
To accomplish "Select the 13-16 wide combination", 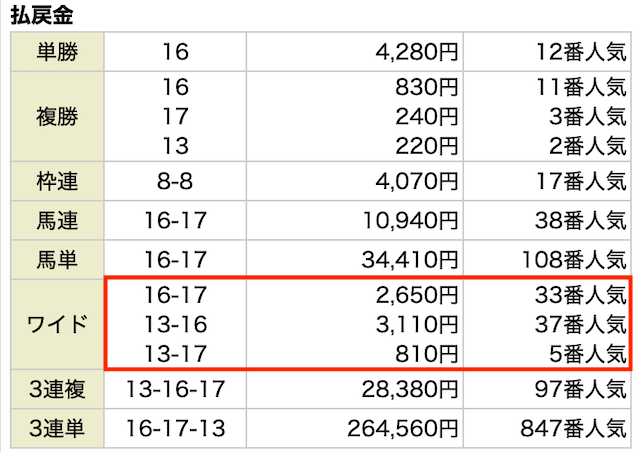I will [x=176, y=325].
